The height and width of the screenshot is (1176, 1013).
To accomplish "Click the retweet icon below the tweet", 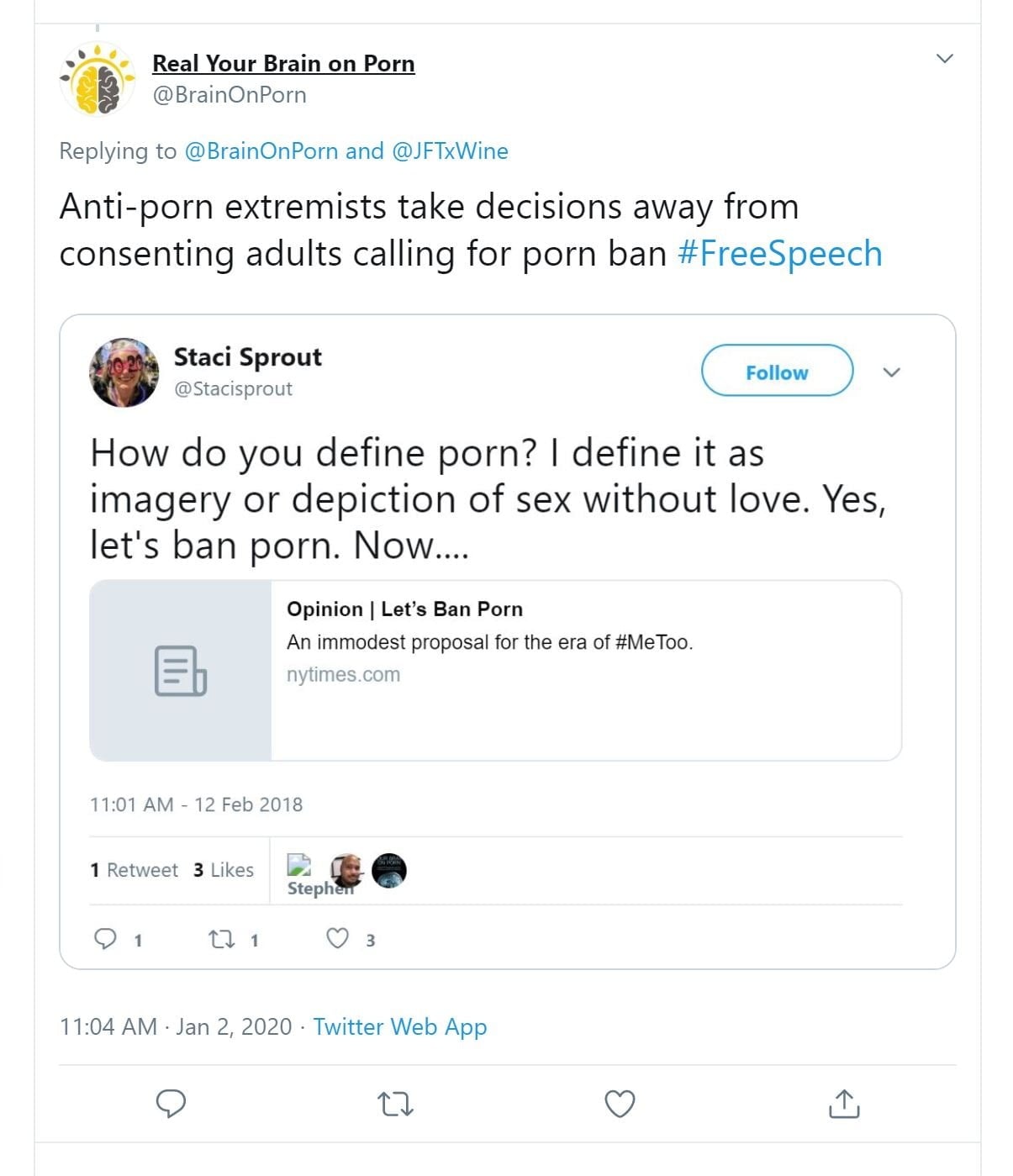I will coord(395,1103).
